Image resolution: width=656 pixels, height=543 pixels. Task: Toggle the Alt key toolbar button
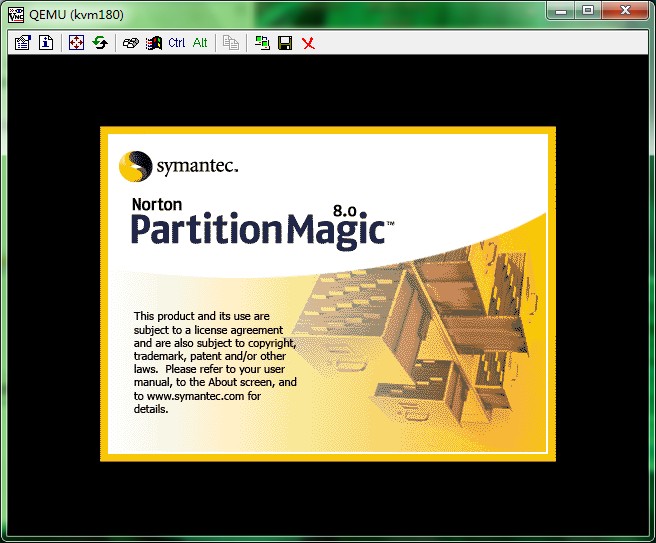200,43
